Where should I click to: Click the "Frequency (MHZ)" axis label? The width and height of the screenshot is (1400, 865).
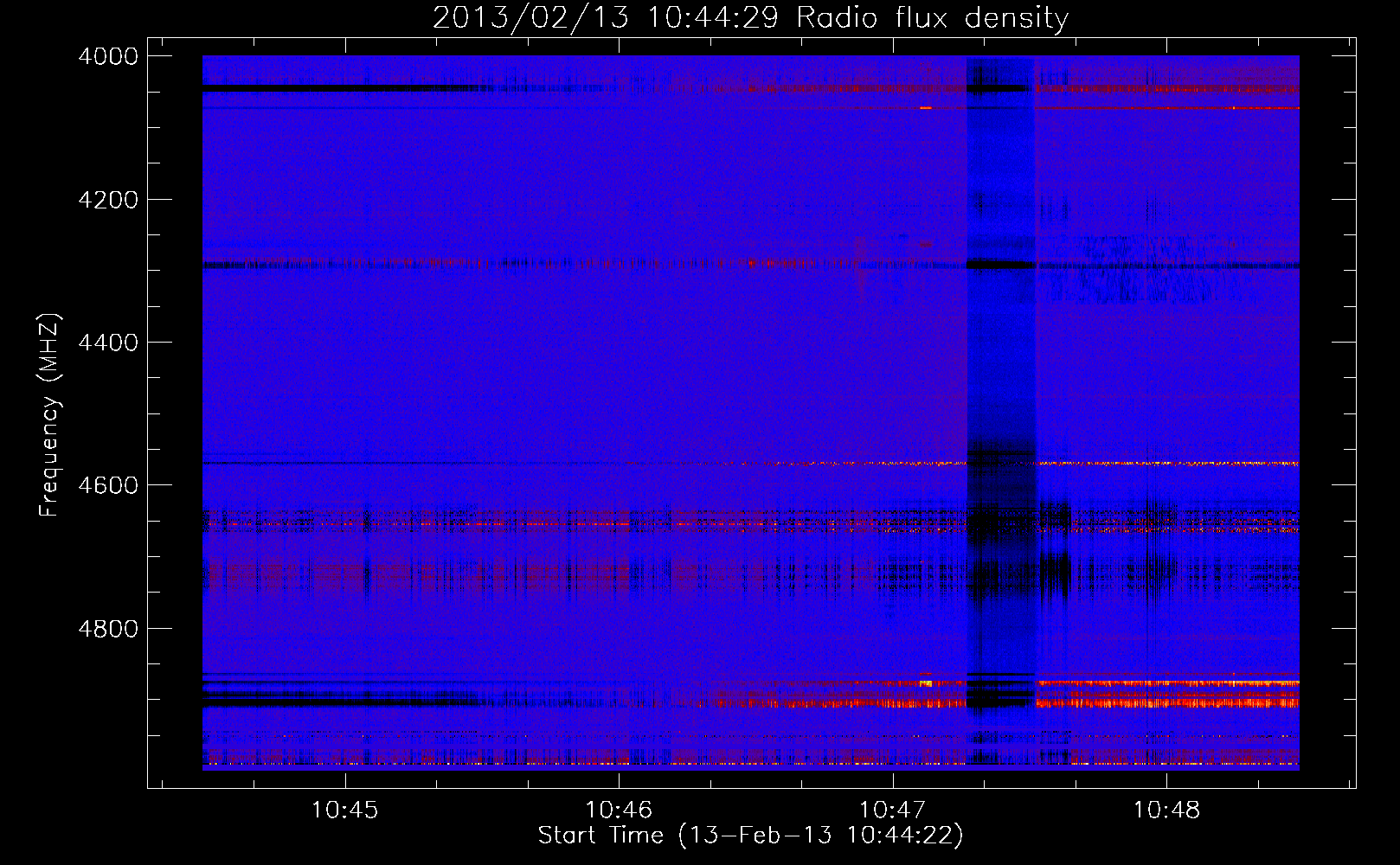pos(49,415)
